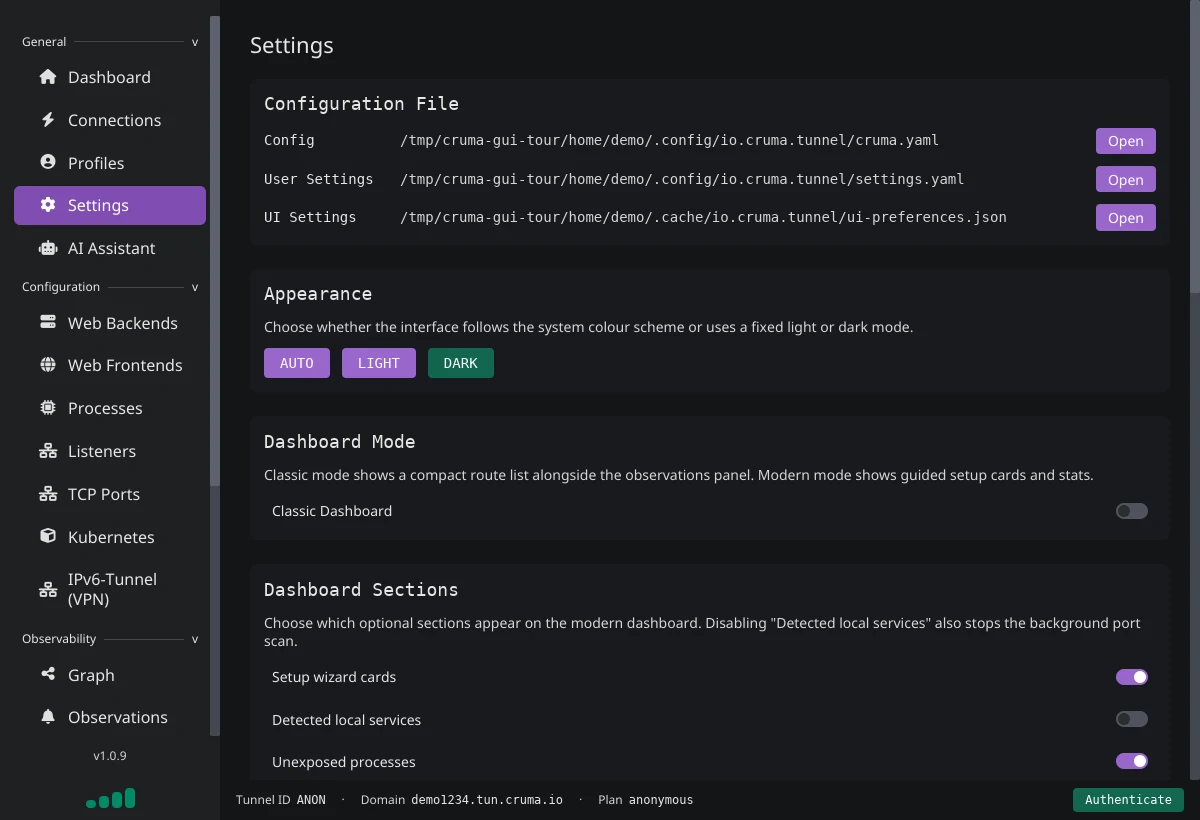
Task: Open the Observations page
Action: (x=110, y=717)
